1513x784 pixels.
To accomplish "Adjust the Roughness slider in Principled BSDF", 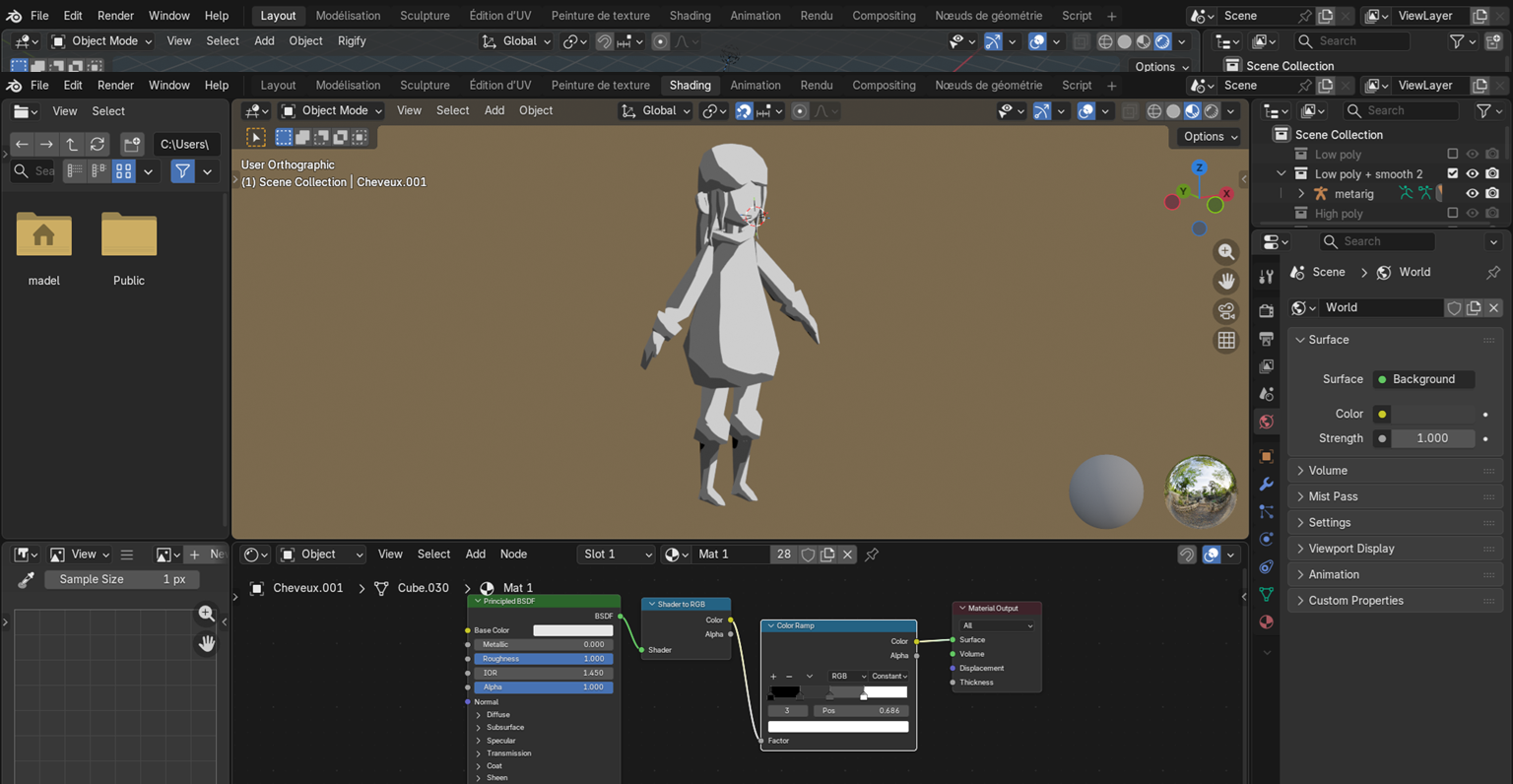I will [543, 659].
